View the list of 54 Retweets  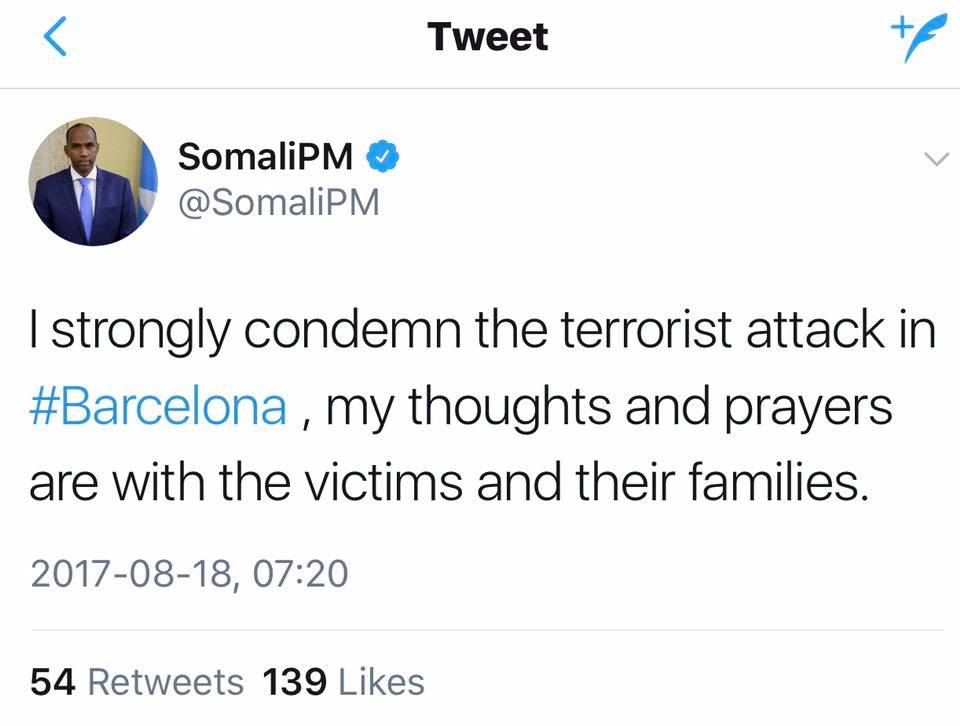click(x=137, y=682)
